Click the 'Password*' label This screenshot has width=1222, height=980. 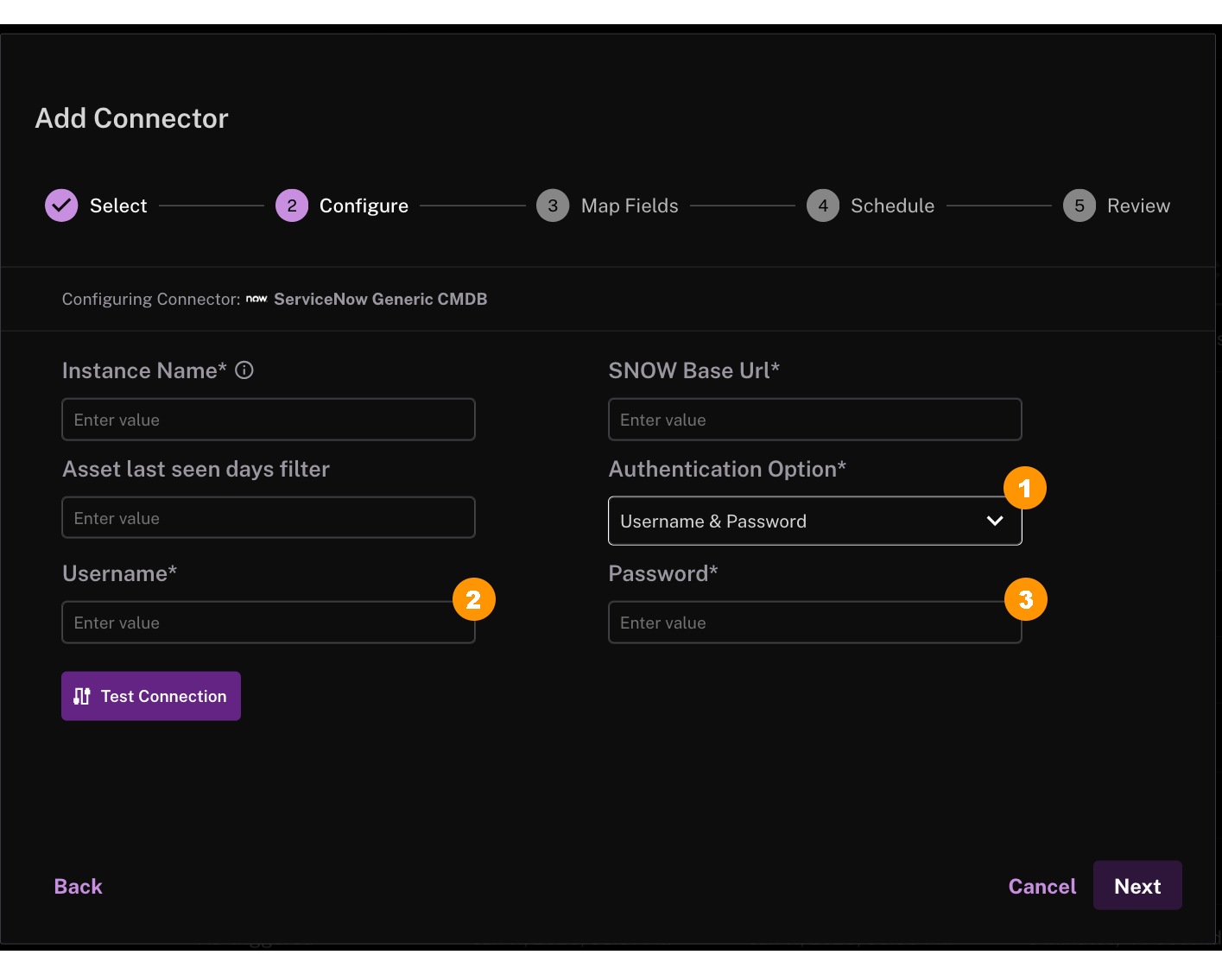[663, 573]
